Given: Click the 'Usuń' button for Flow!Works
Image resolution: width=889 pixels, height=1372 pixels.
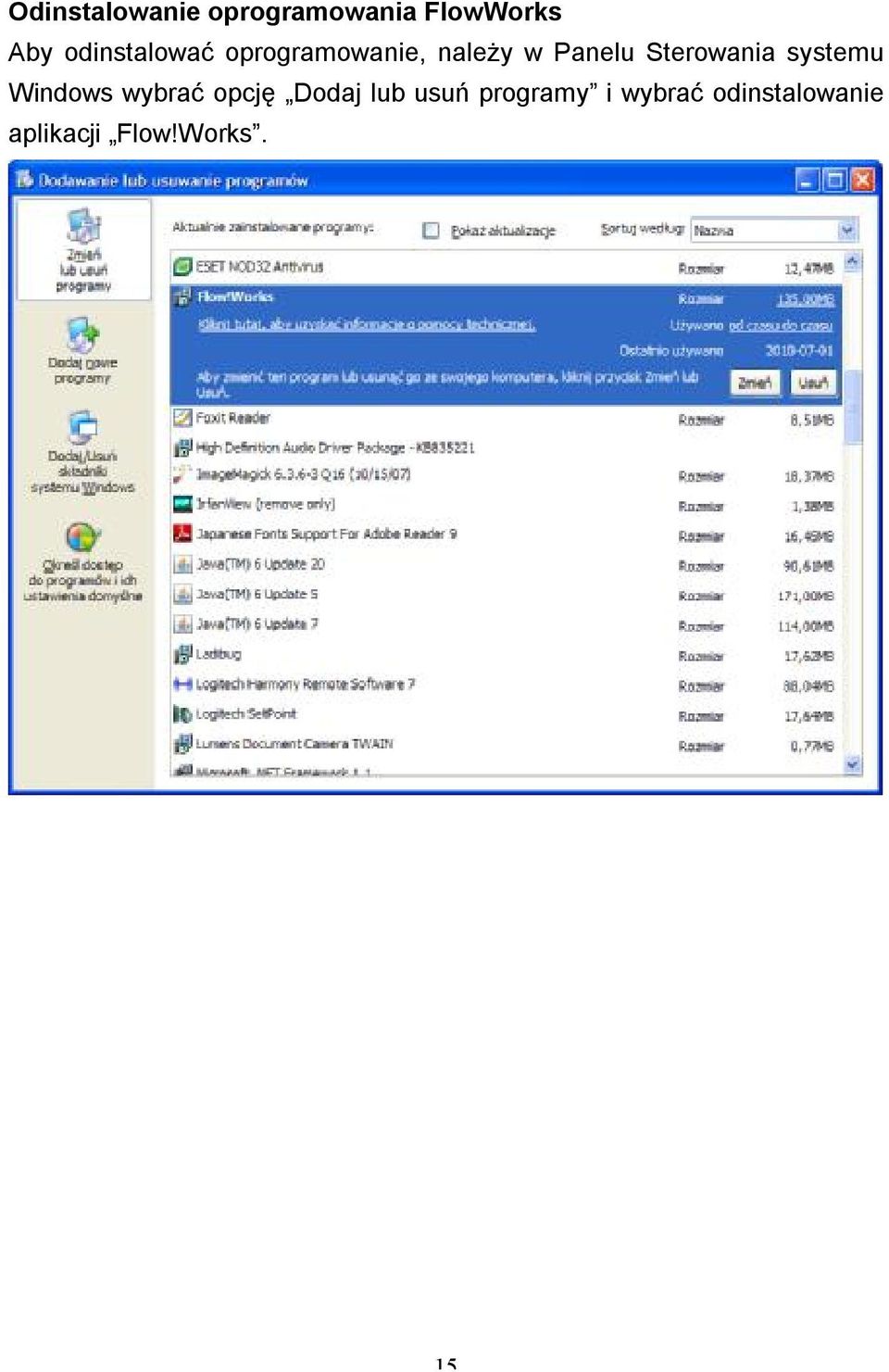Looking at the screenshot, I should [x=813, y=383].
